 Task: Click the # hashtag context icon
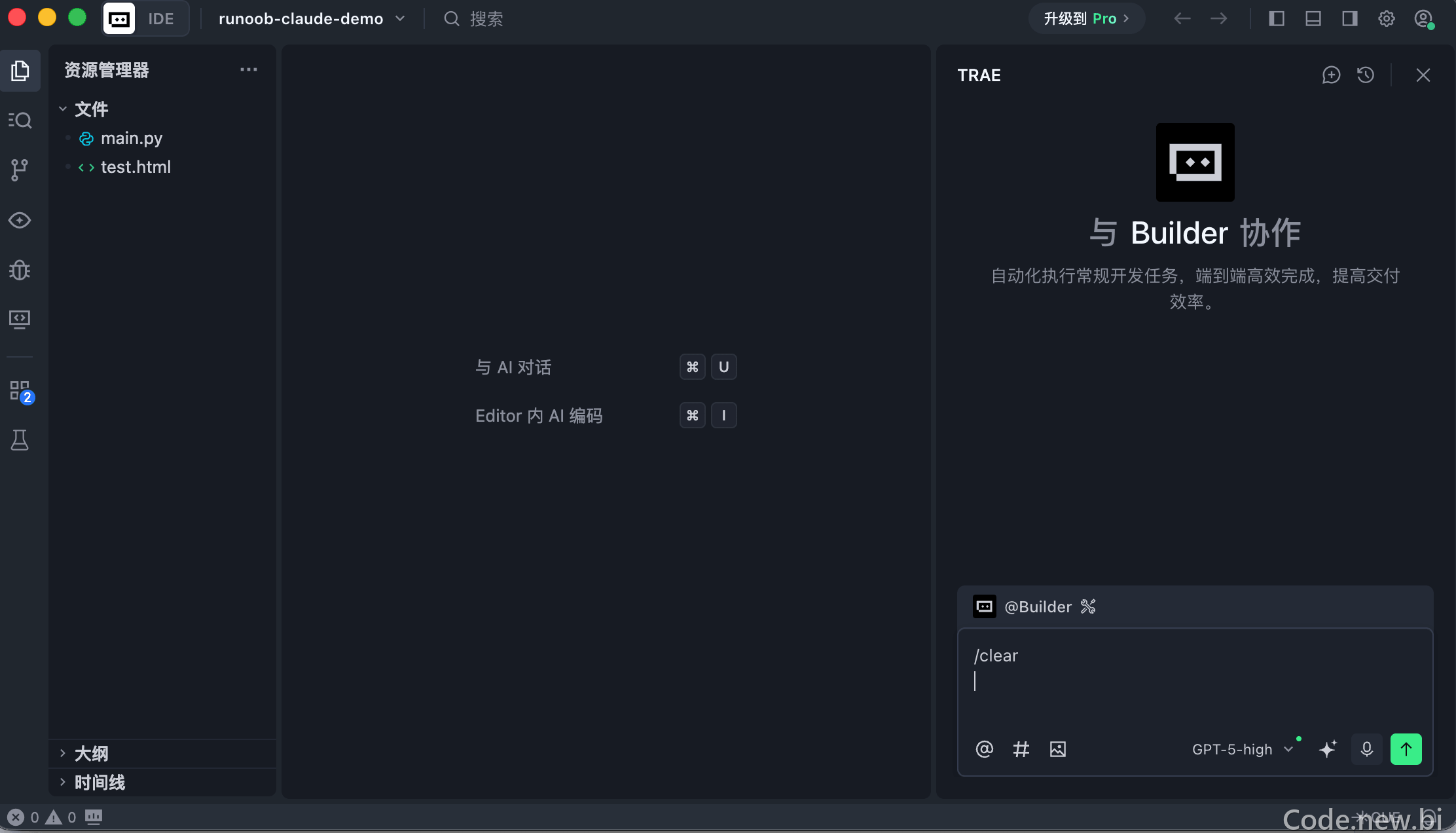(1021, 749)
